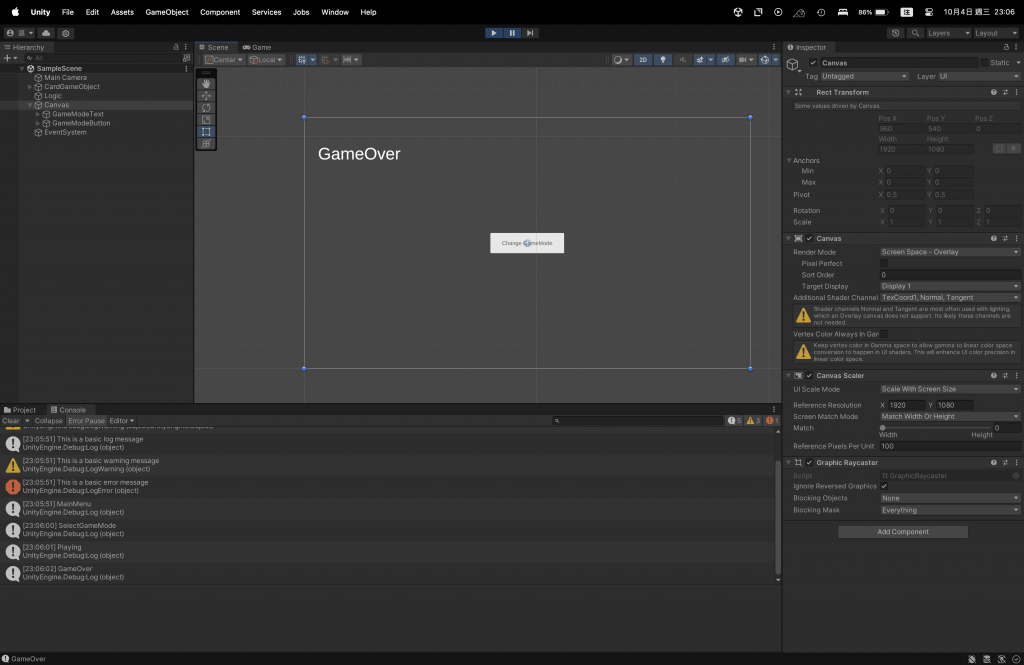
Task: Disable the Graphic Raycaster component checkbox
Action: pyautogui.click(x=809, y=462)
